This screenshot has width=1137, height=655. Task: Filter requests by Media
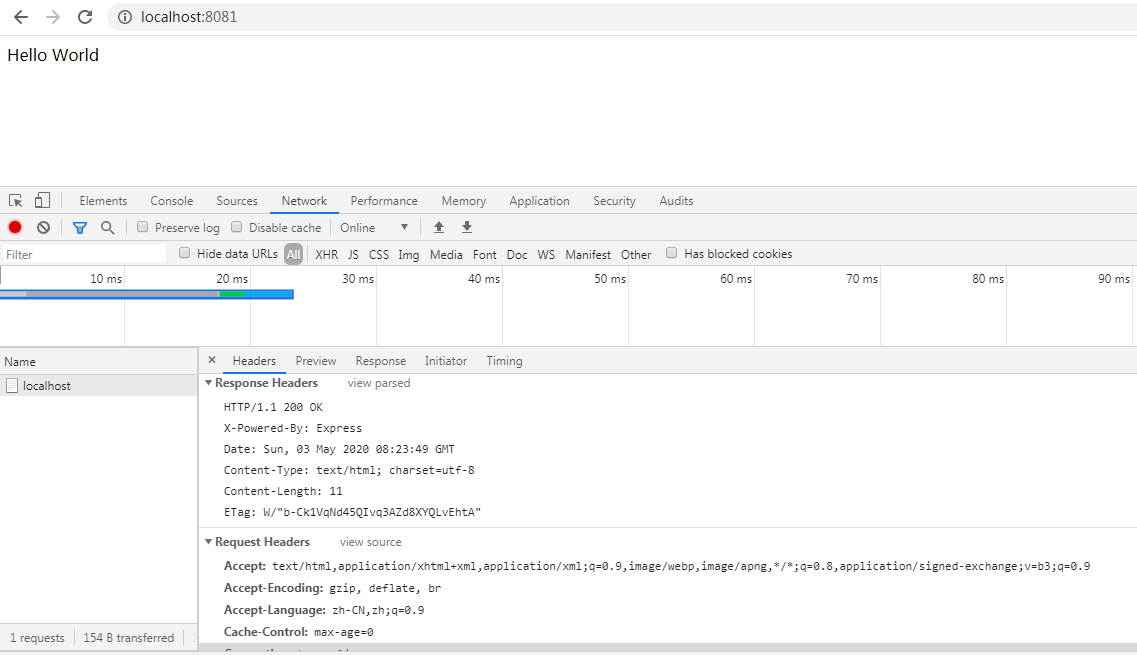click(446, 255)
